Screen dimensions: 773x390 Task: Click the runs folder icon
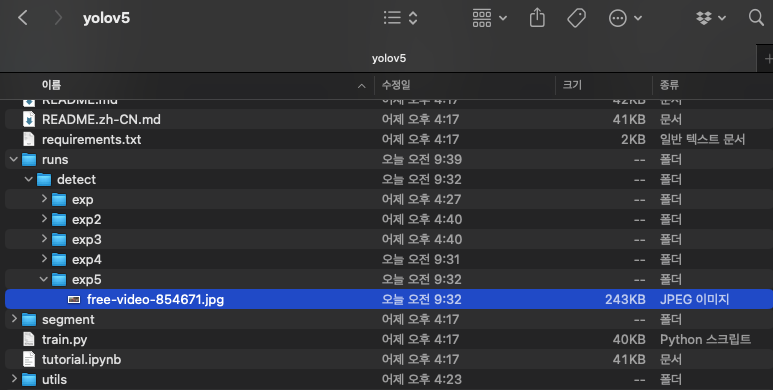coord(29,160)
